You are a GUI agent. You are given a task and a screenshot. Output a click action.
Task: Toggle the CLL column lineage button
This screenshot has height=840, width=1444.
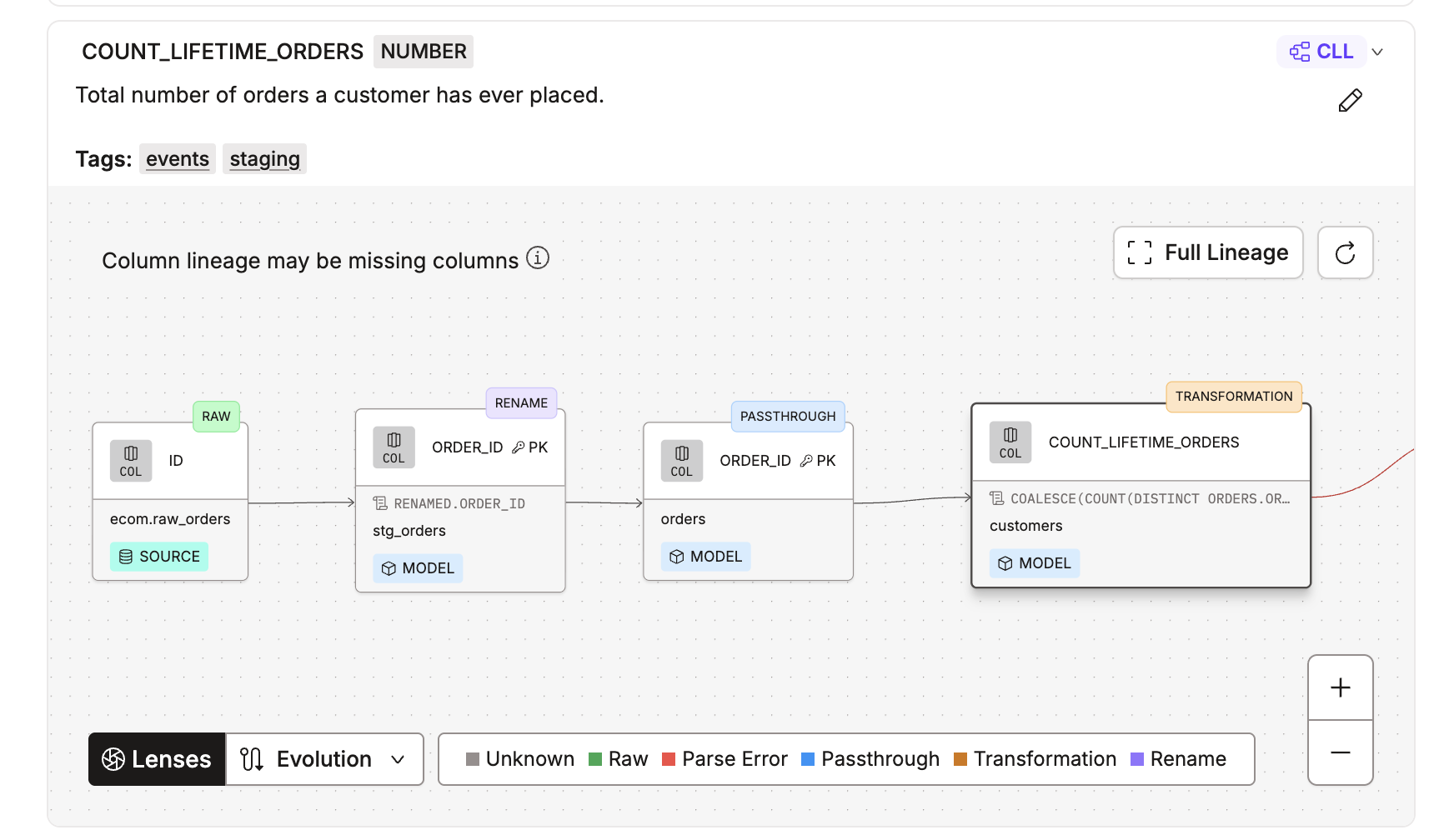click(x=1321, y=52)
